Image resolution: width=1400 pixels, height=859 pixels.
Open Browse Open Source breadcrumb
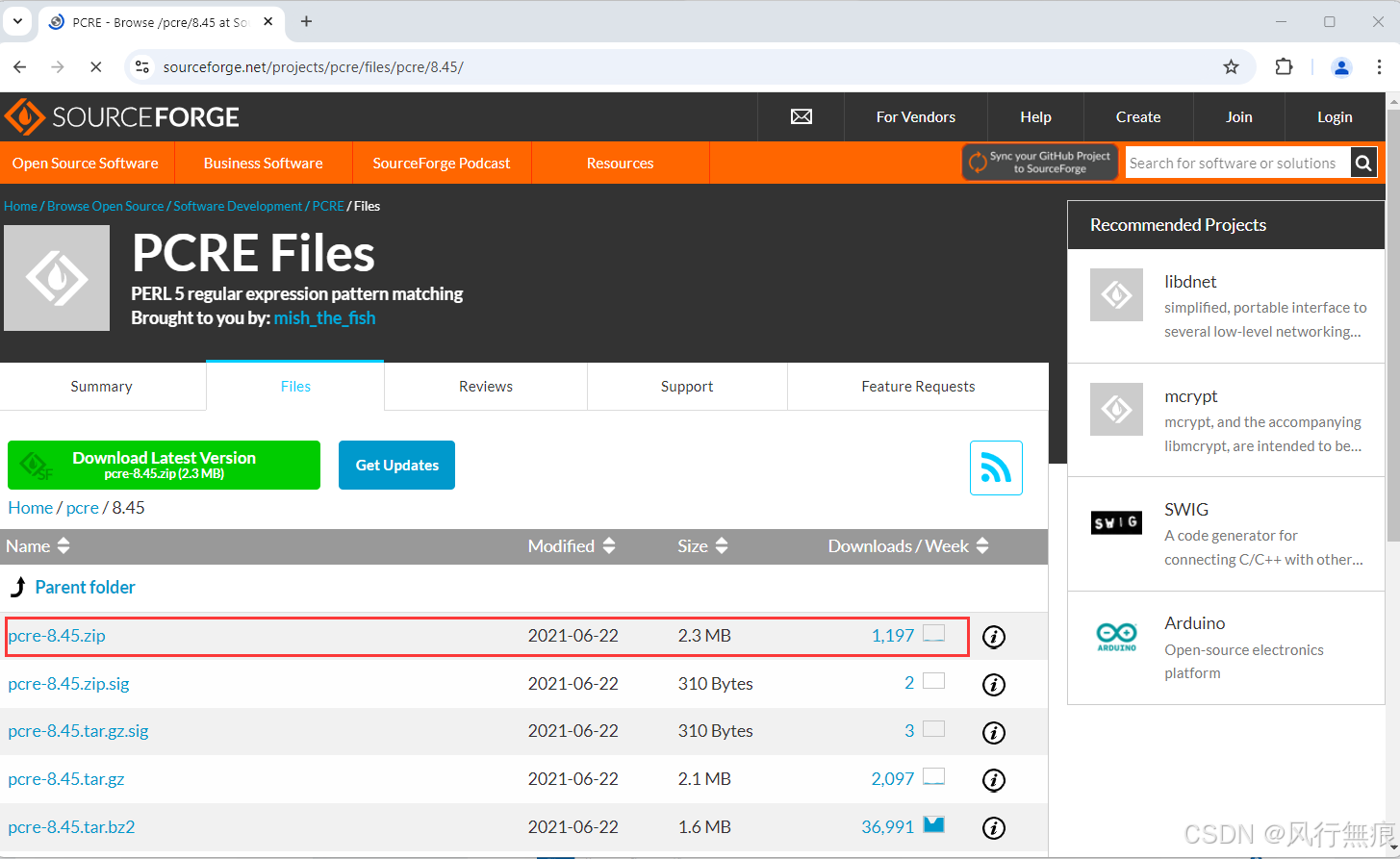tap(106, 206)
